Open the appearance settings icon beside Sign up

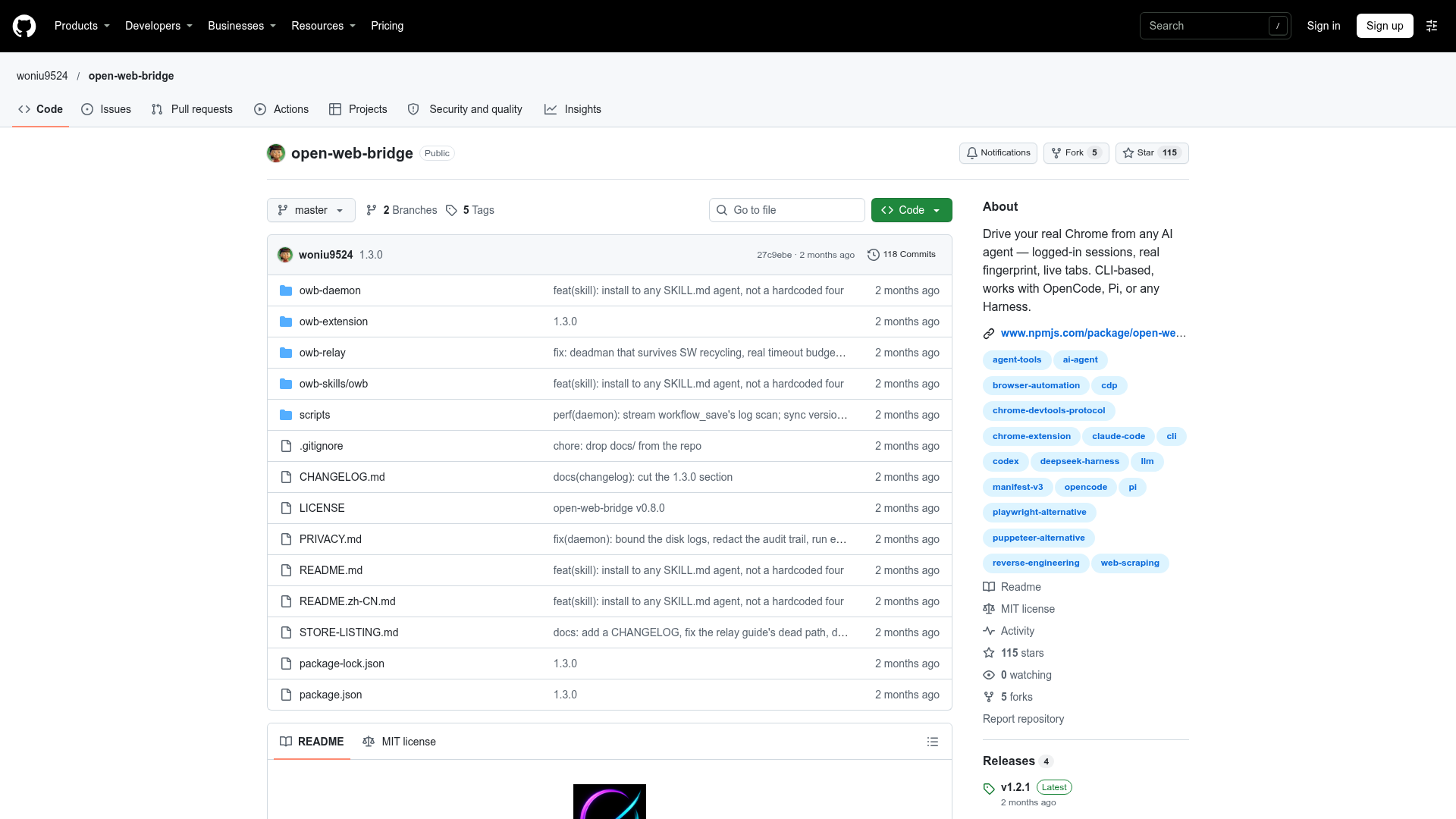pyautogui.click(x=1432, y=26)
